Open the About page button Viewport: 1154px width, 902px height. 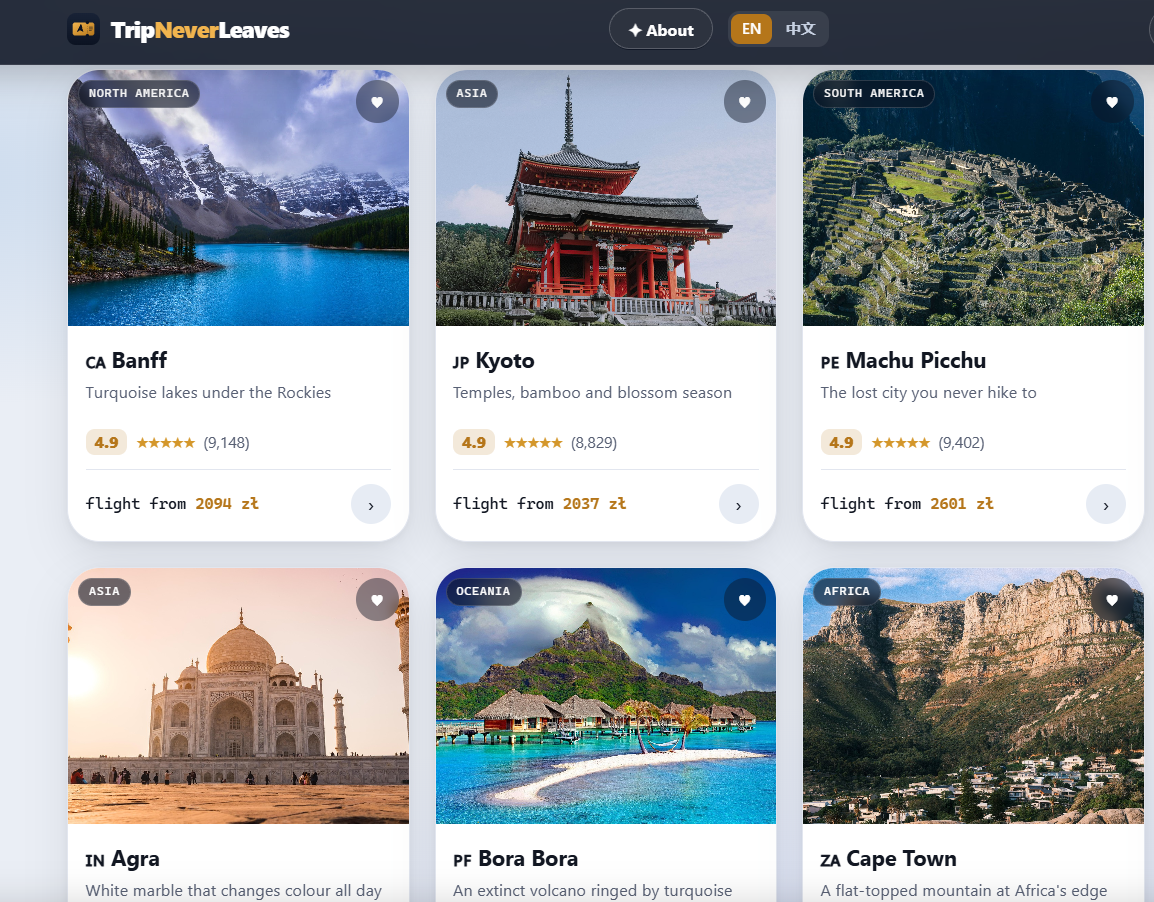[660, 29]
